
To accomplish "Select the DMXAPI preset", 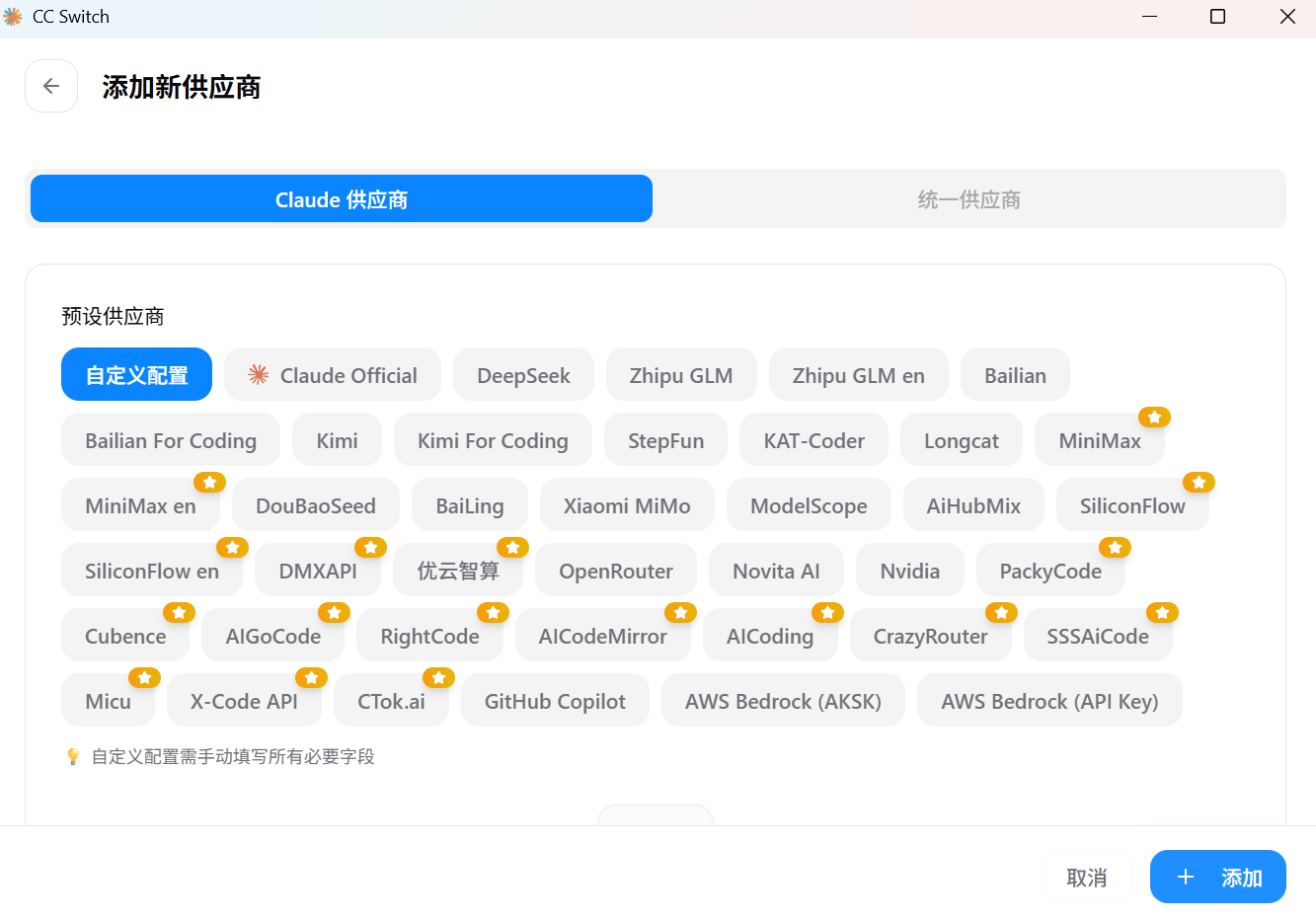I will tap(318, 570).
